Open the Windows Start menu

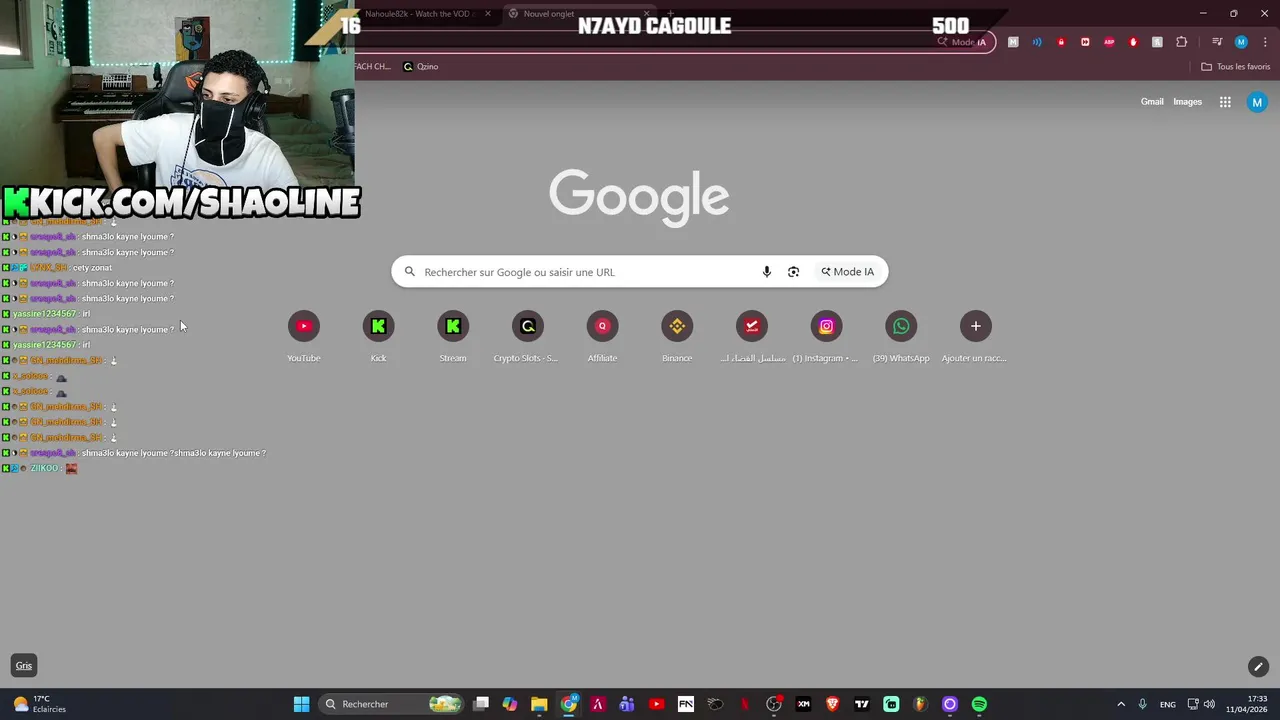click(301, 704)
